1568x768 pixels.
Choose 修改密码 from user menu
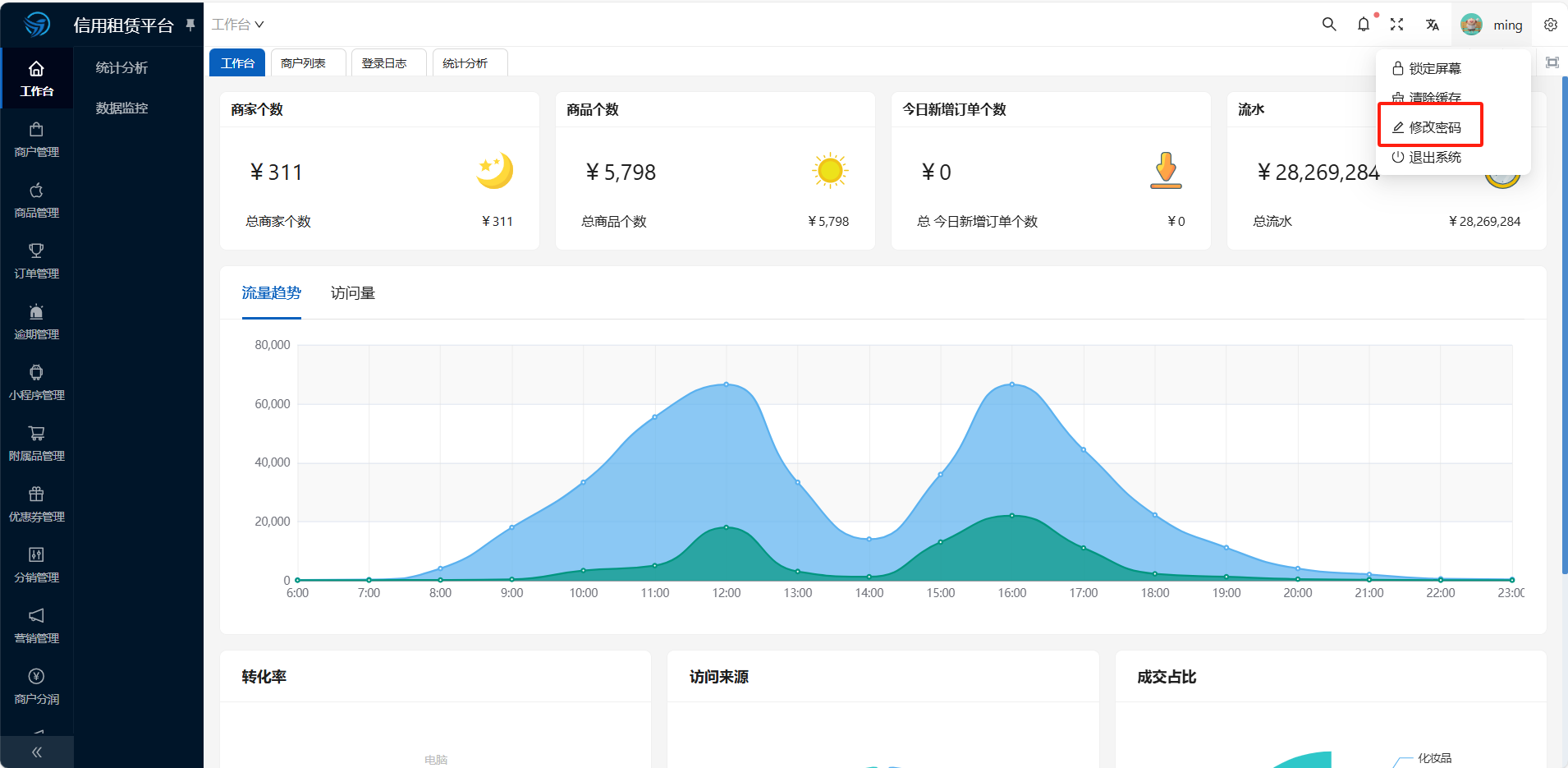(x=1427, y=127)
